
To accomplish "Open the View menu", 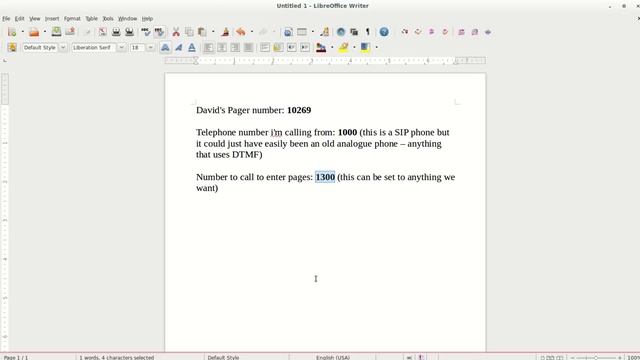I will (35, 19).
